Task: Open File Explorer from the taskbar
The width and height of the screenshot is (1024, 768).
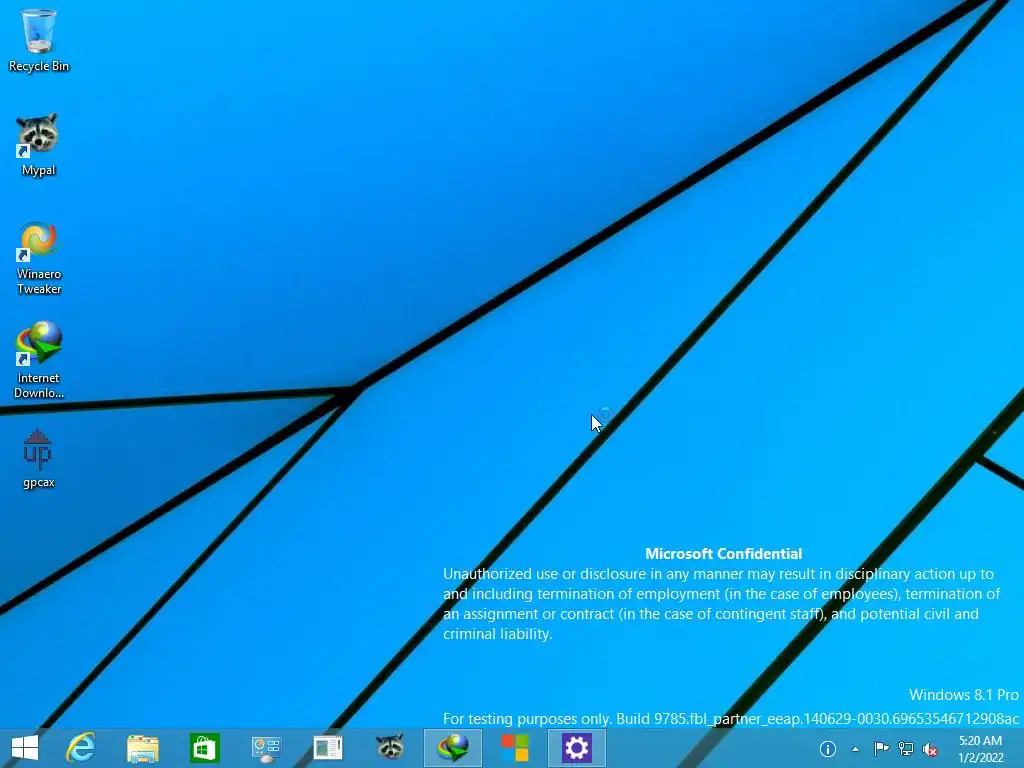Action: pyautogui.click(x=143, y=748)
